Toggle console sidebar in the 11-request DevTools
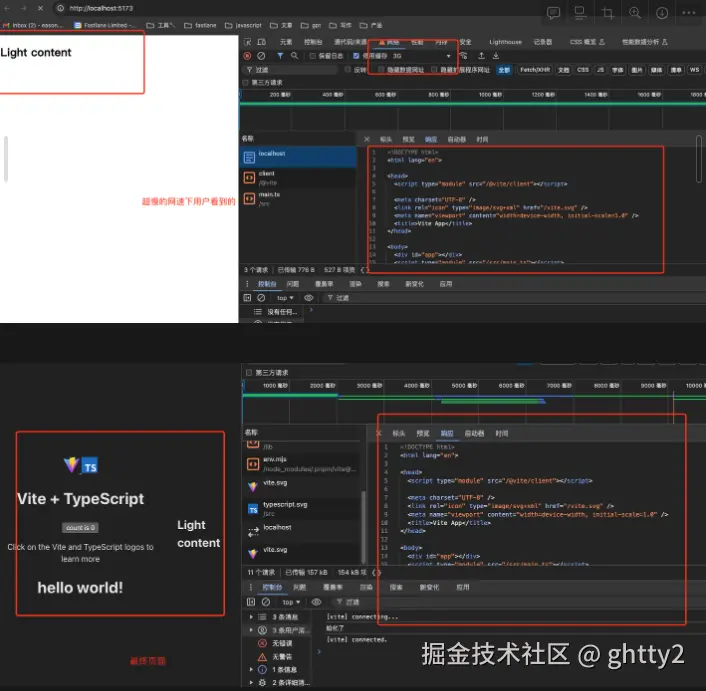The width and height of the screenshot is (706, 691). coord(251,602)
